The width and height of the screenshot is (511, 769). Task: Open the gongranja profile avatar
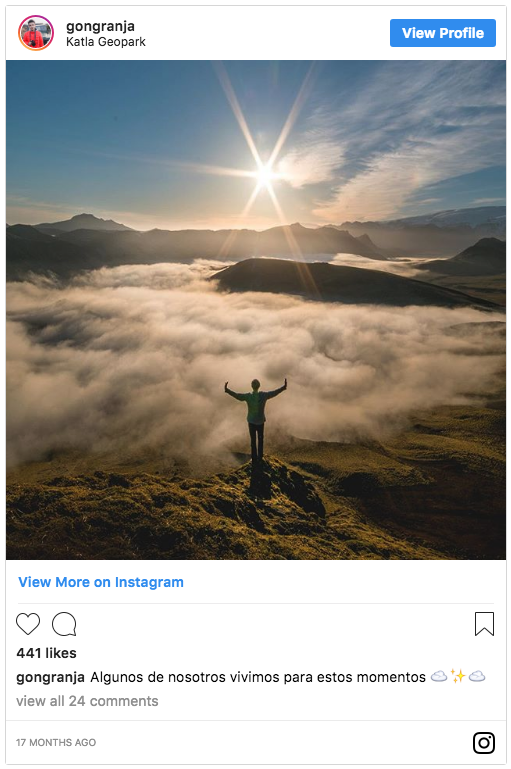click(x=36, y=33)
